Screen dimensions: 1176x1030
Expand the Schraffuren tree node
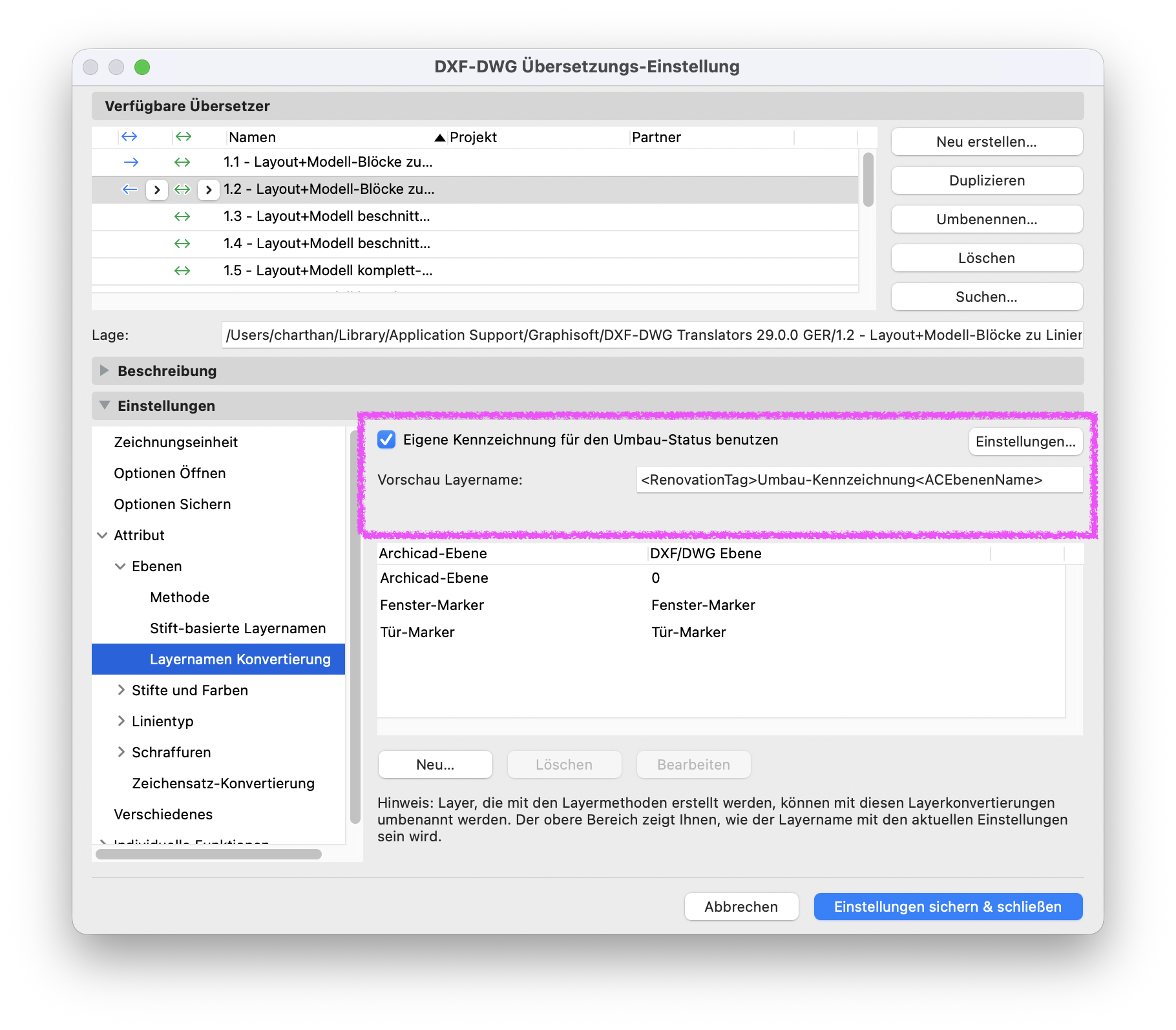coord(121,752)
